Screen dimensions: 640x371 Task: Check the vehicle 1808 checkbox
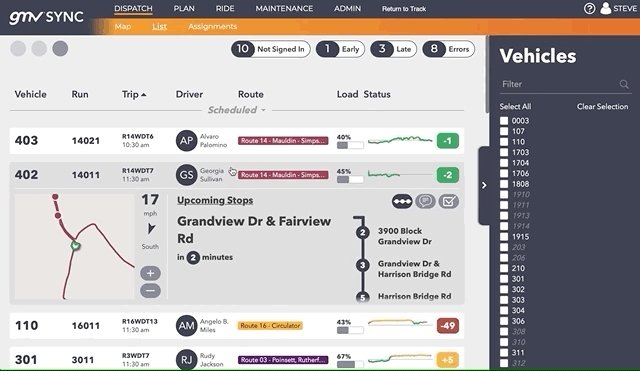point(504,184)
